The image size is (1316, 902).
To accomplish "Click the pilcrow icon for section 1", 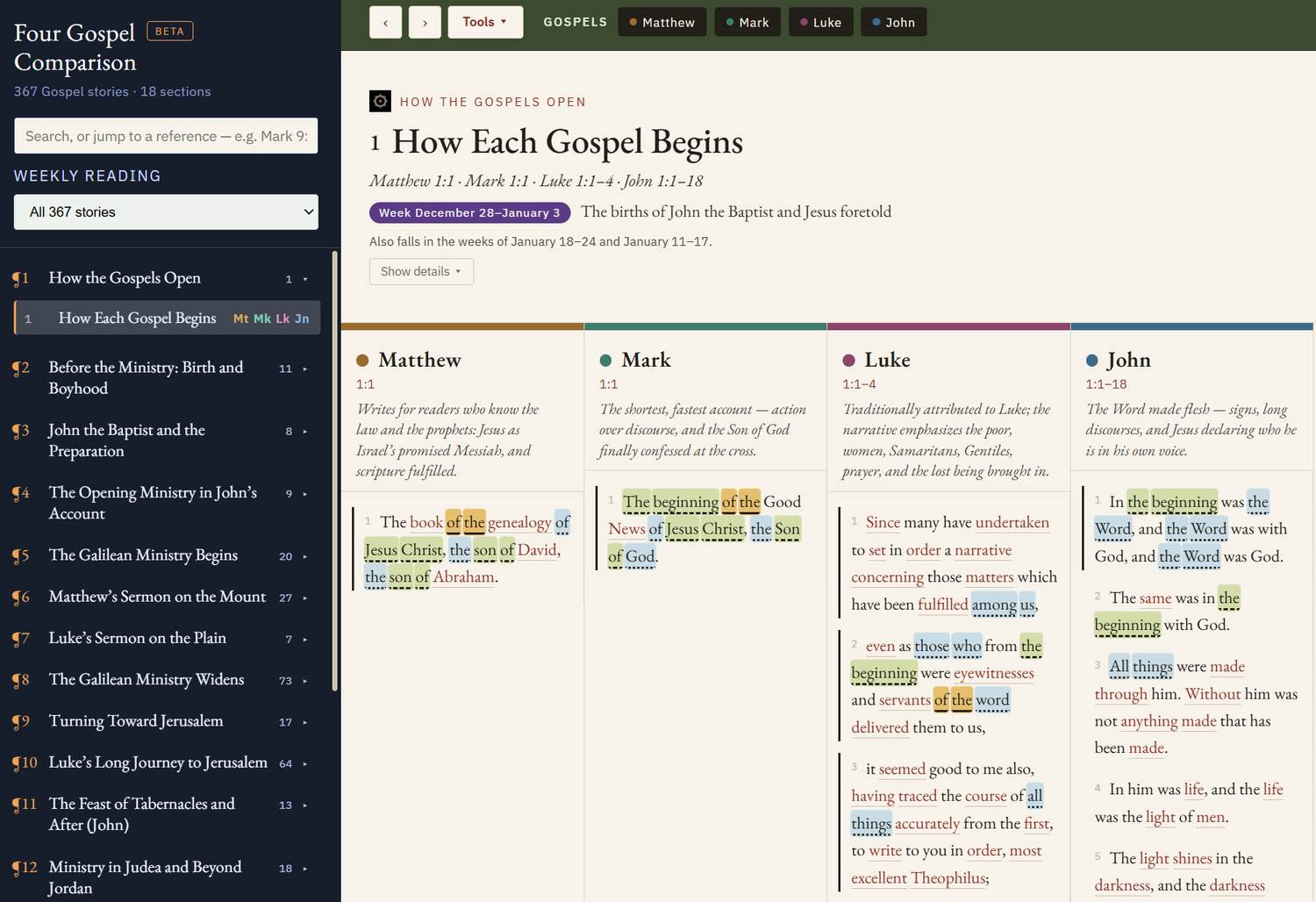I will (x=21, y=278).
